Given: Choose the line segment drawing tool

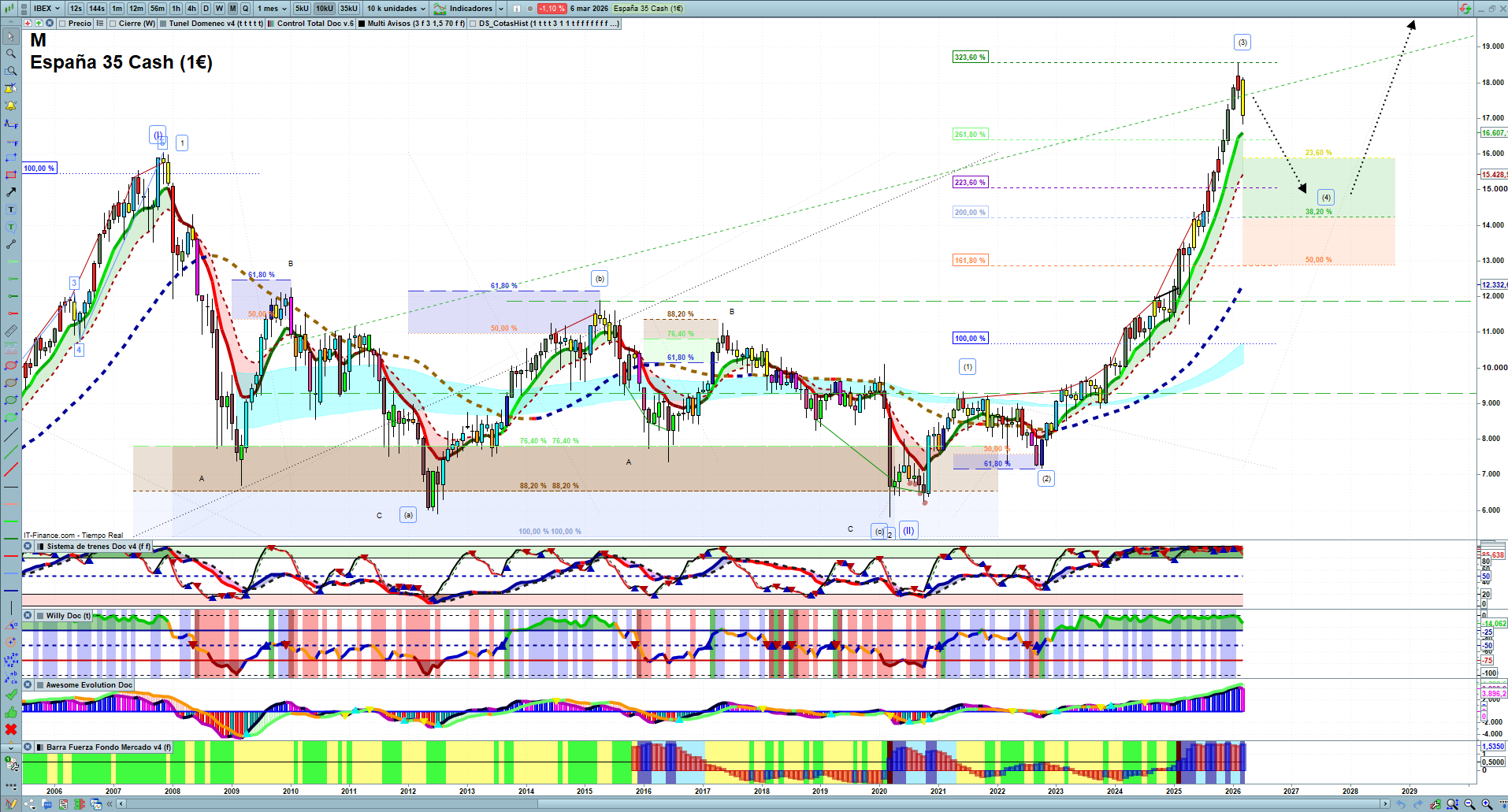Looking at the screenshot, I should 11,244.
